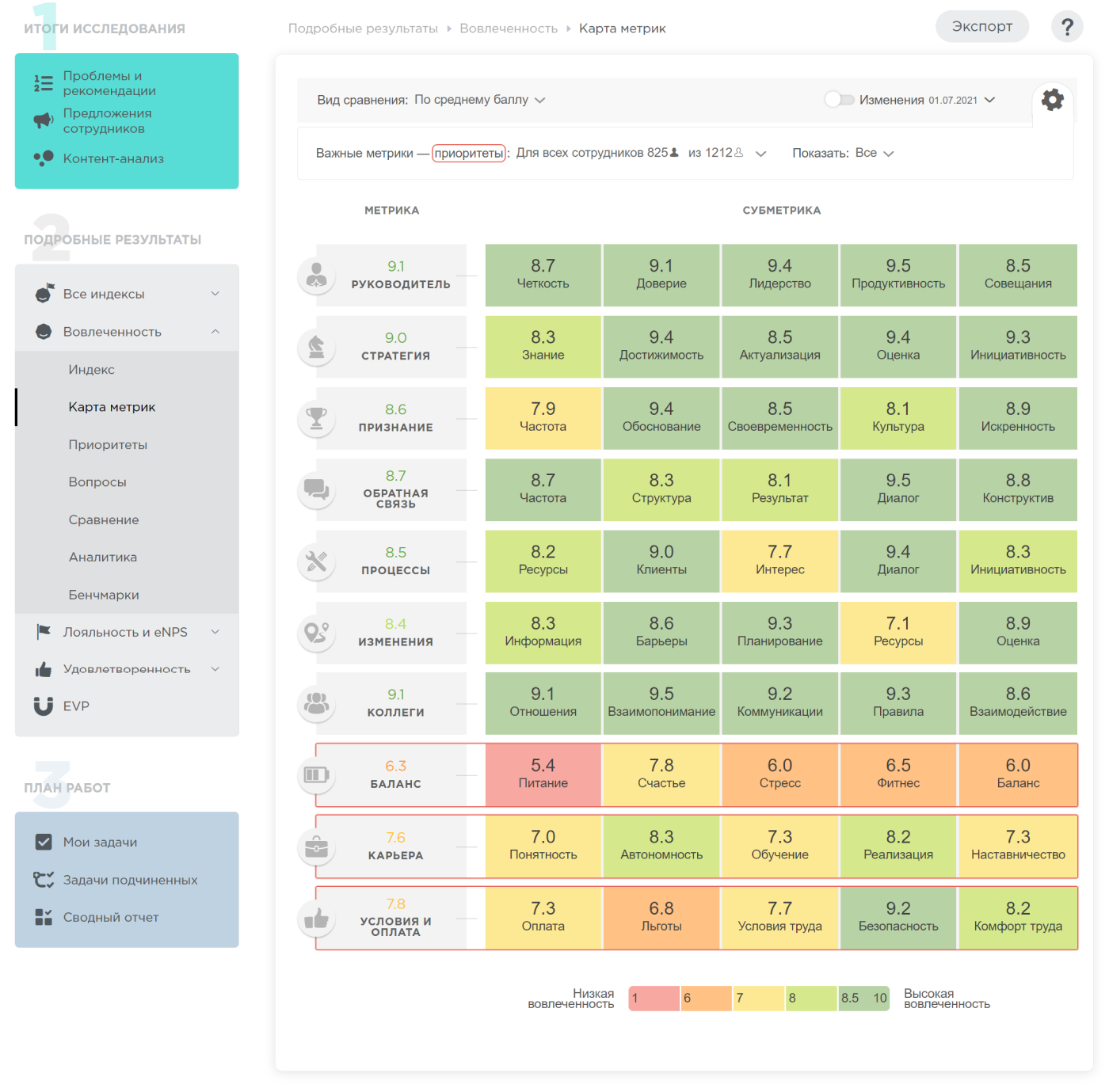Click the 6.0 Стресс cell
The width and height of the screenshot is (1109, 1092).
779,774
